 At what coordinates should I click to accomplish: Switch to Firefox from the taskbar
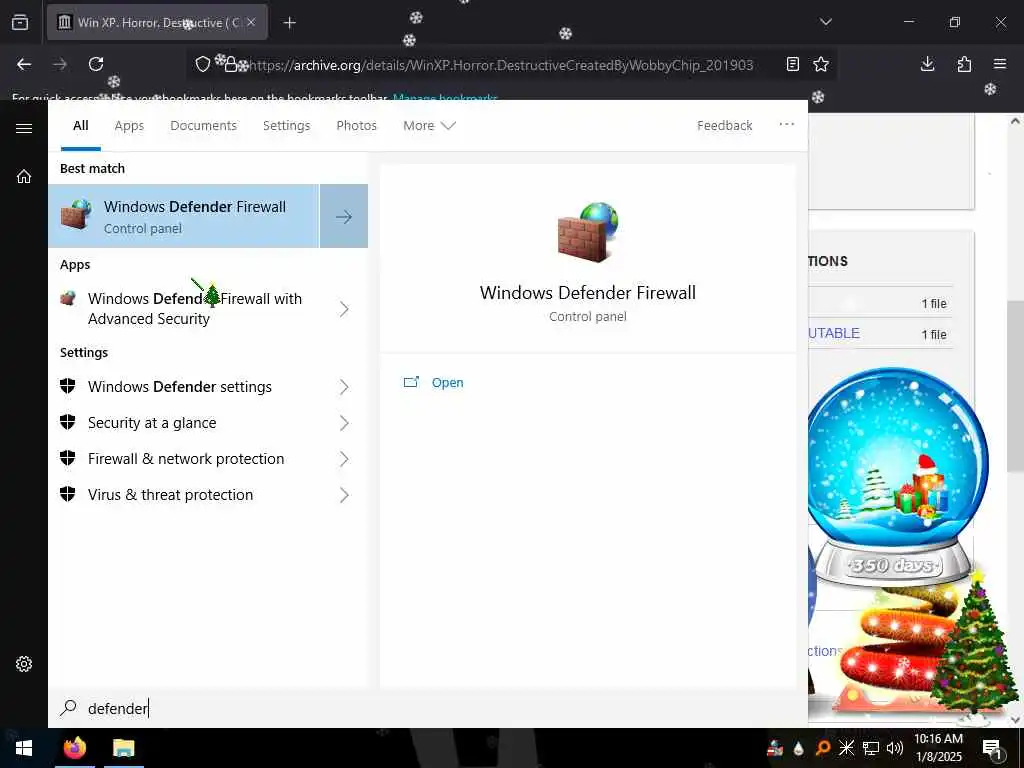click(74, 748)
